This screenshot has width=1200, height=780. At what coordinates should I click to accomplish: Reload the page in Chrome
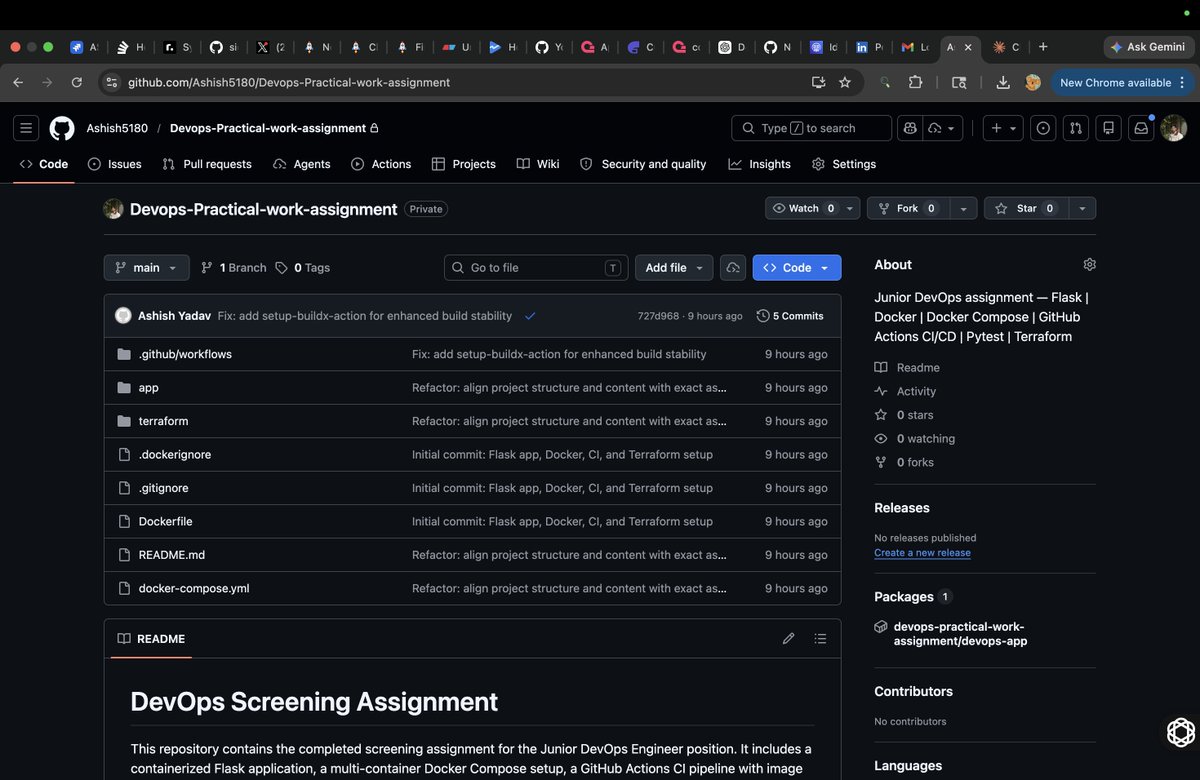[77, 83]
